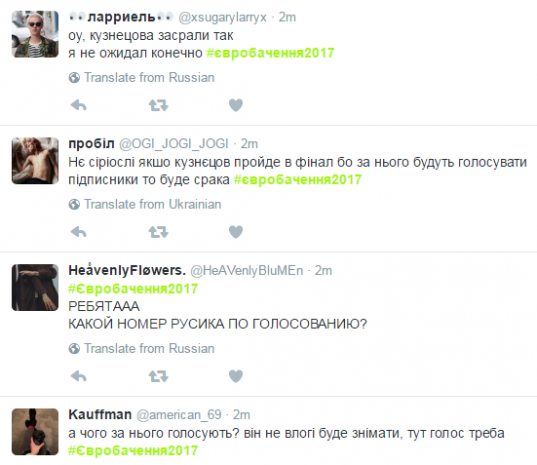Image resolution: width=537 pixels, height=465 pixels.
Task: Open the @american_69 handle link
Action: [x=179, y=415]
